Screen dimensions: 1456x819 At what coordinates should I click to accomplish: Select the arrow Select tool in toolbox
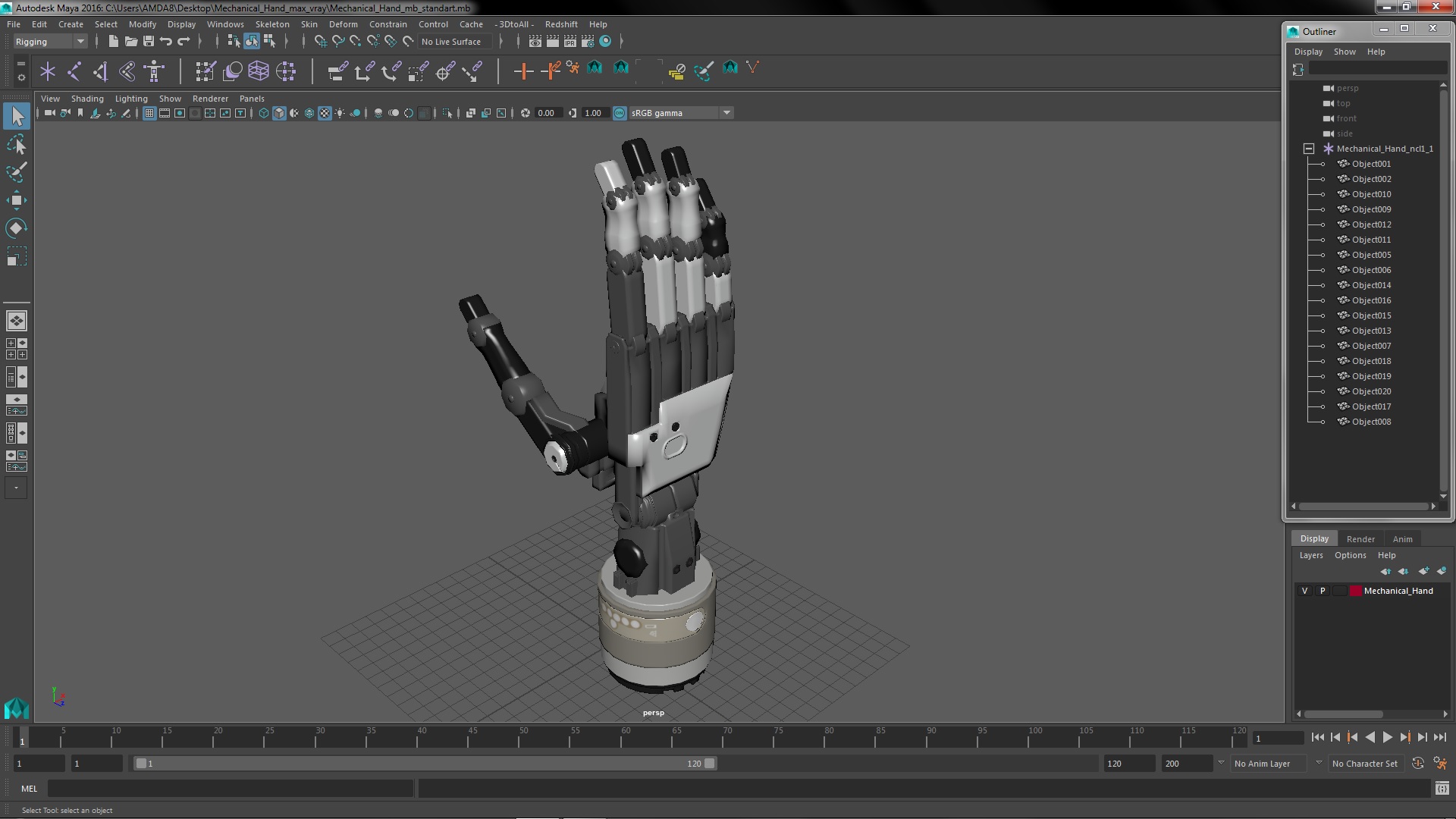pyautogui.click(x=17, y=116)
